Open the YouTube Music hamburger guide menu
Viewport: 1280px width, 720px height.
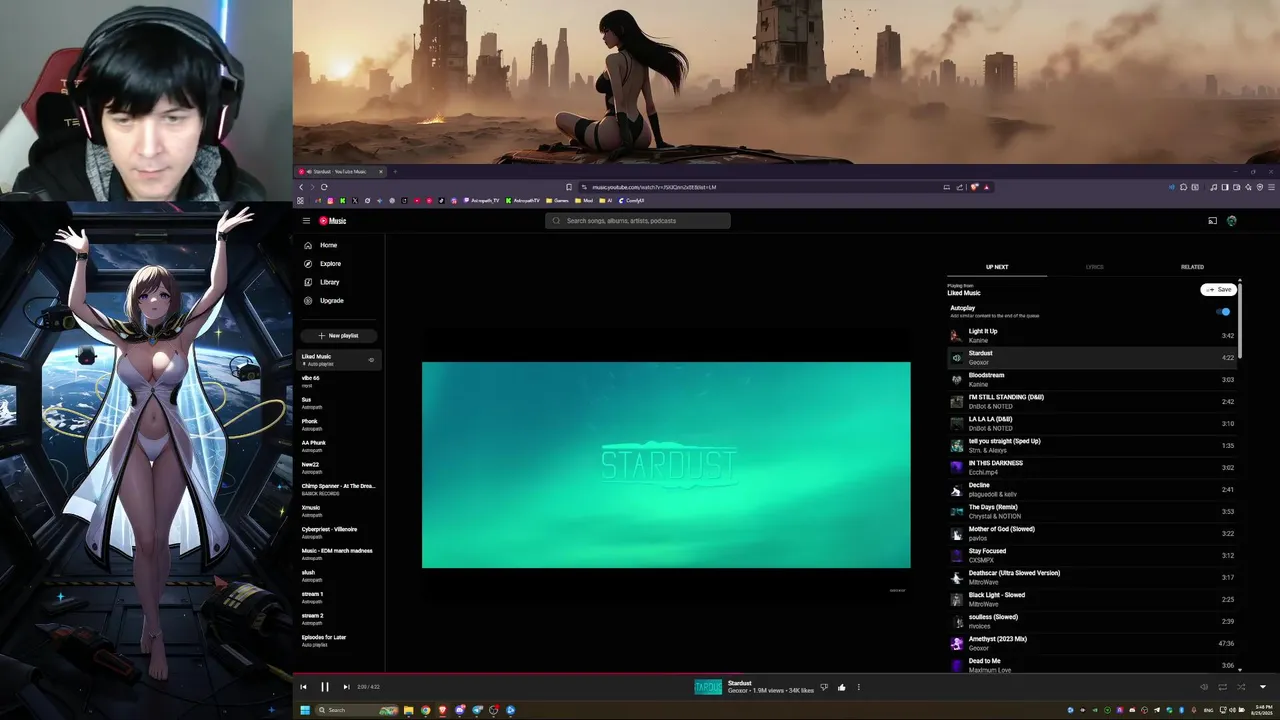(x=306, y=221)
